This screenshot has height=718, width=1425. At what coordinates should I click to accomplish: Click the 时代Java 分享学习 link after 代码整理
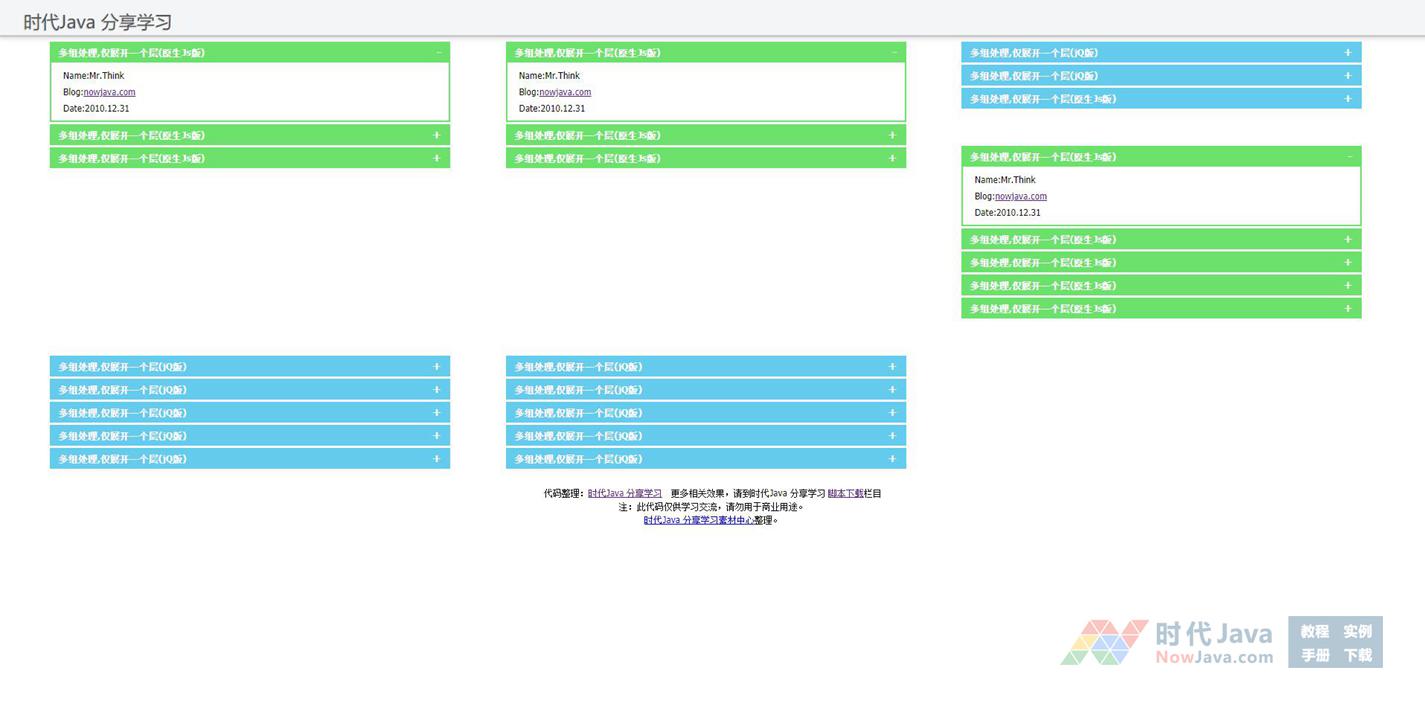point(625,493)
